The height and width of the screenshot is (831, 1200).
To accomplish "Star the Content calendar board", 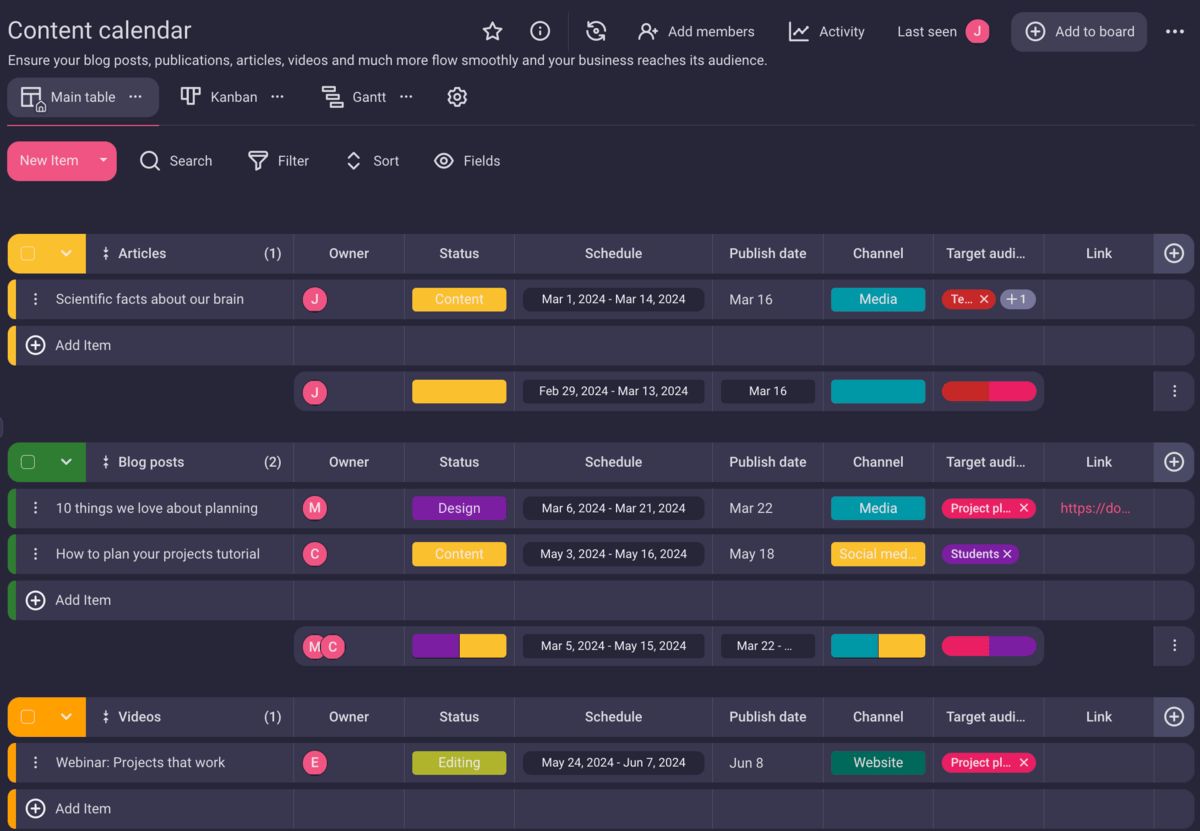I will point(492,31).
